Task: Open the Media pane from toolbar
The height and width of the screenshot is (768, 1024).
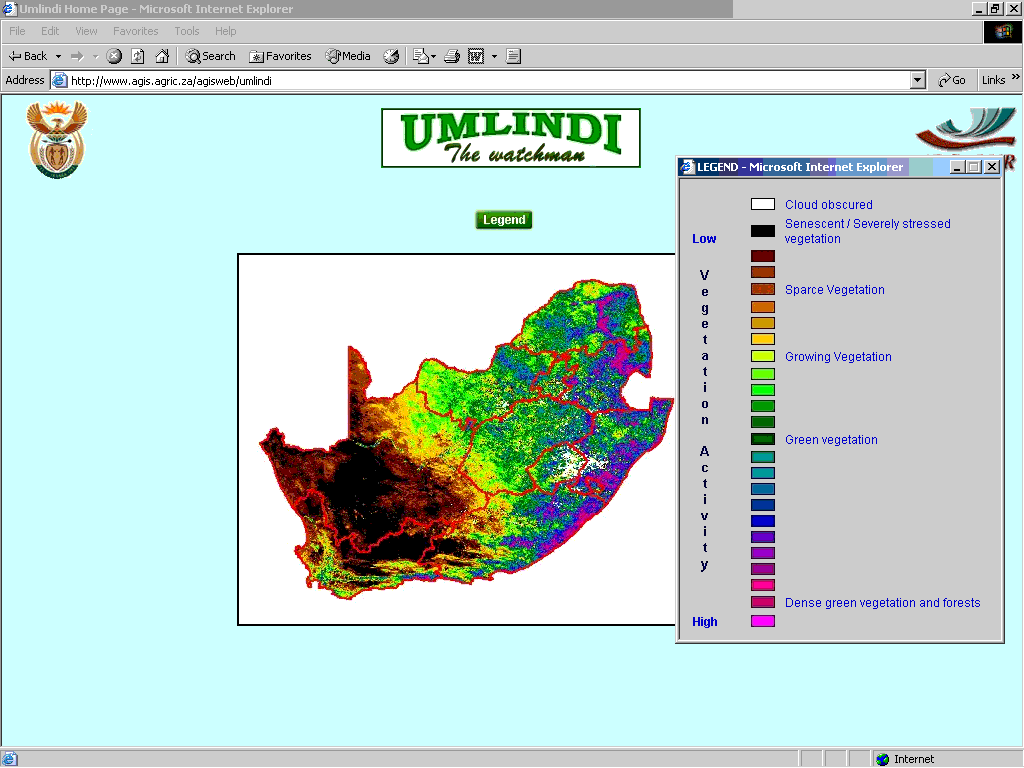Action: (348, 56)
